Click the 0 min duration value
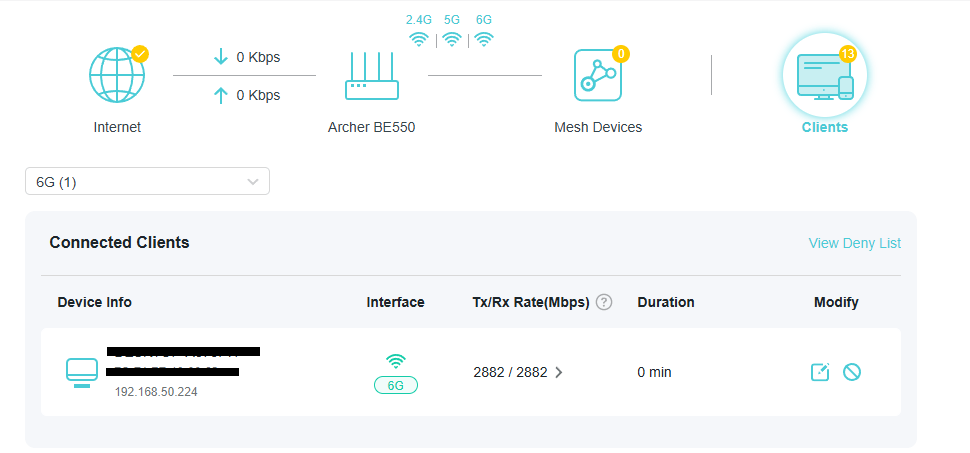This screenshot has width=970, height=453. (x=655, y=373)
